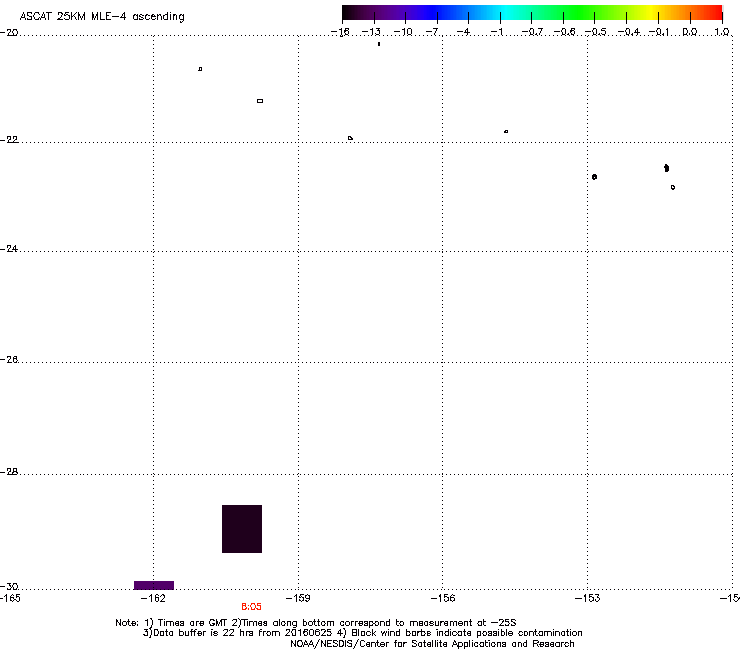Select the "-0.7" color scale label
The image size is (740, 650).
[x=532, y=32]
